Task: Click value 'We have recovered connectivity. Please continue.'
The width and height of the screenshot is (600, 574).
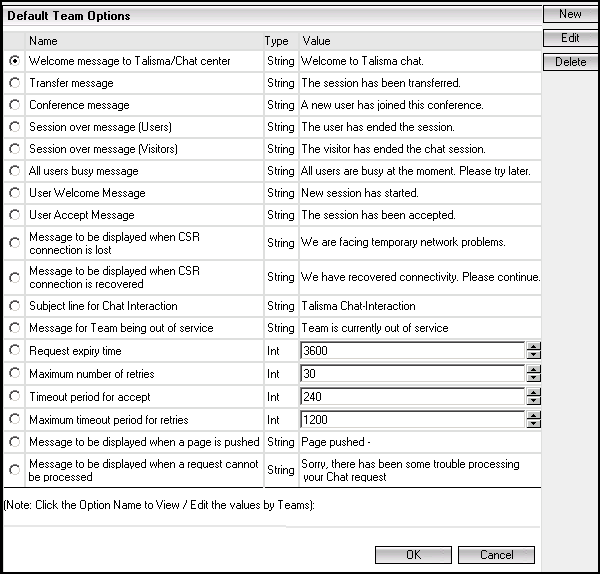Action: coord(421,277)
